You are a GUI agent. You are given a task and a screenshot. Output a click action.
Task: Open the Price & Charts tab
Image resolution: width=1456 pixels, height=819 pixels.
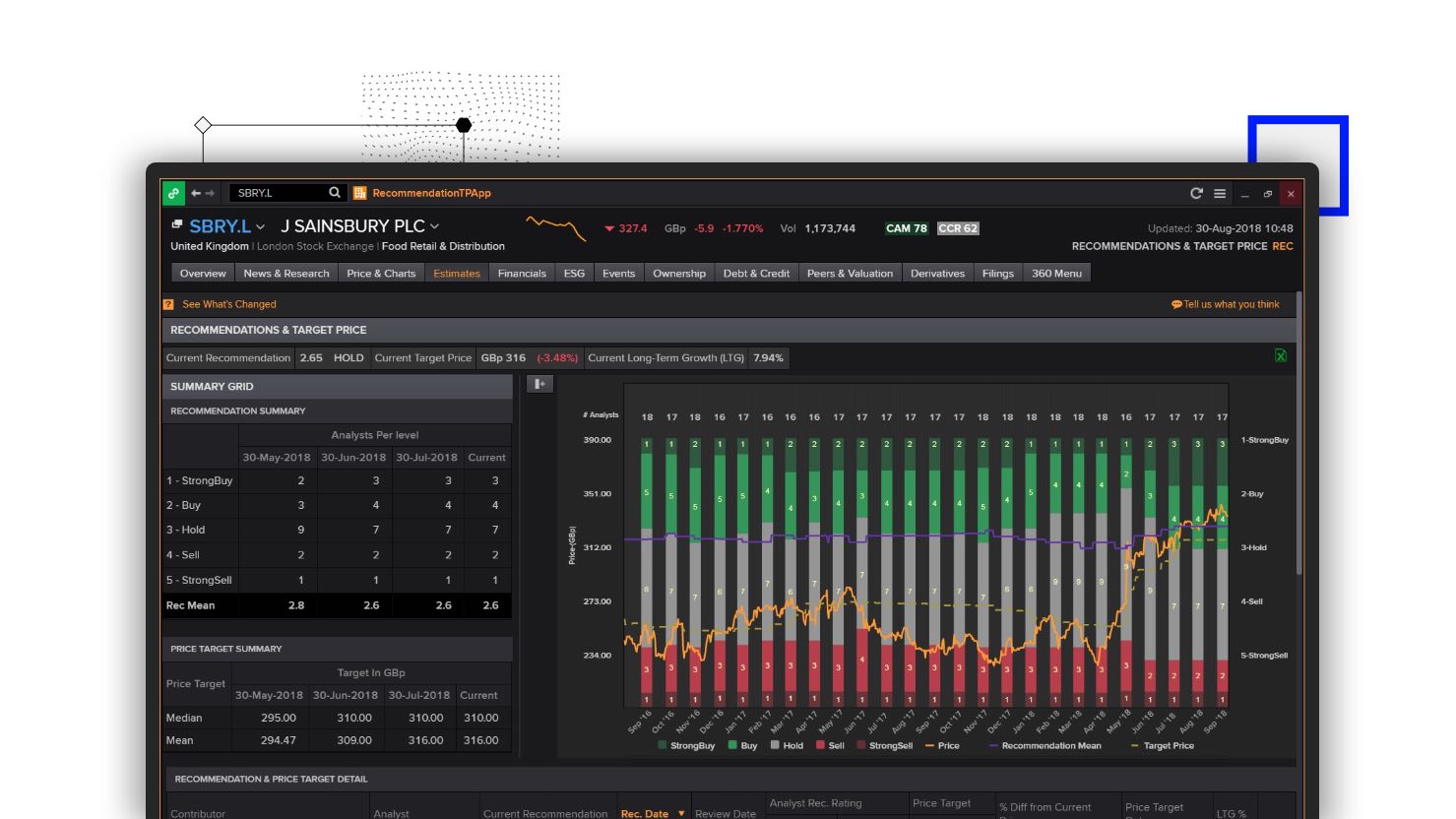(381, 274)
